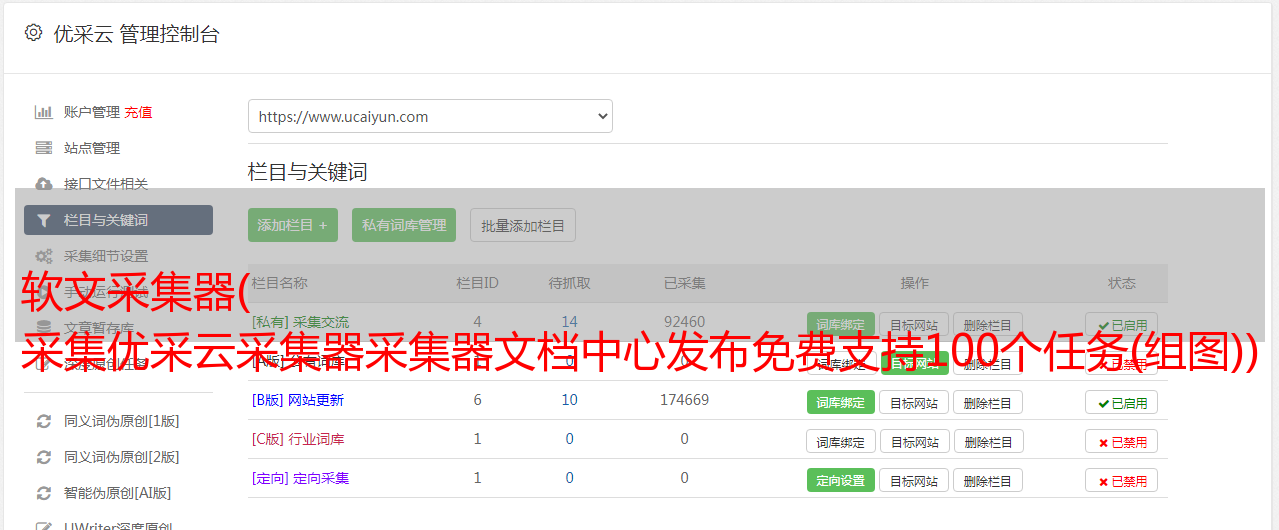This screenshot has height=530, width=1279.
Task: Click 删除栏目 for 网站更新 row
Action: [988, 402]
